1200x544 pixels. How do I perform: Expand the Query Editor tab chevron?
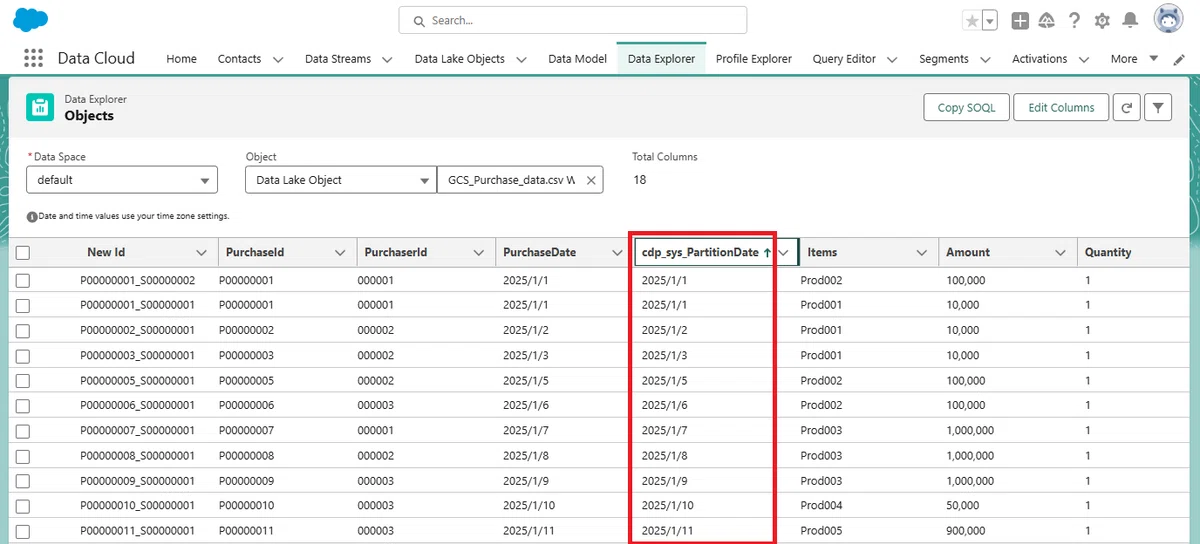click(x=891, y=59)
